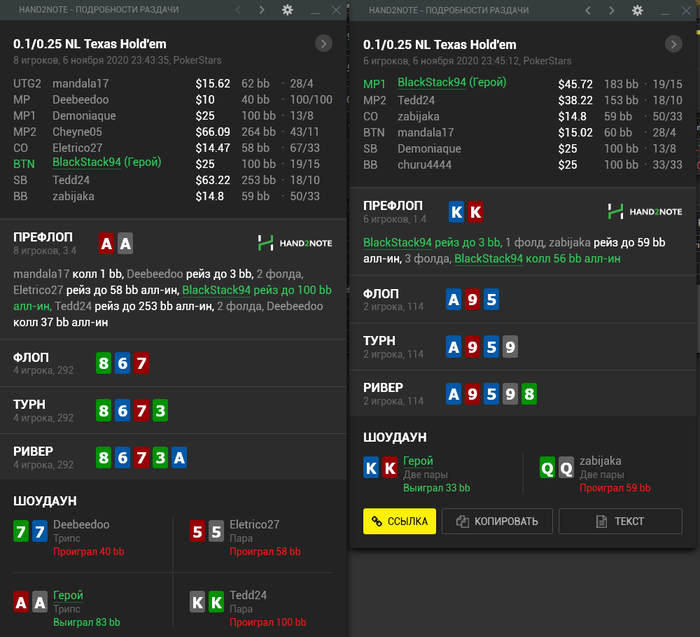Click Hand2Note logo in right preflop section
The image size is (700, 637).
tap(645, 212)
